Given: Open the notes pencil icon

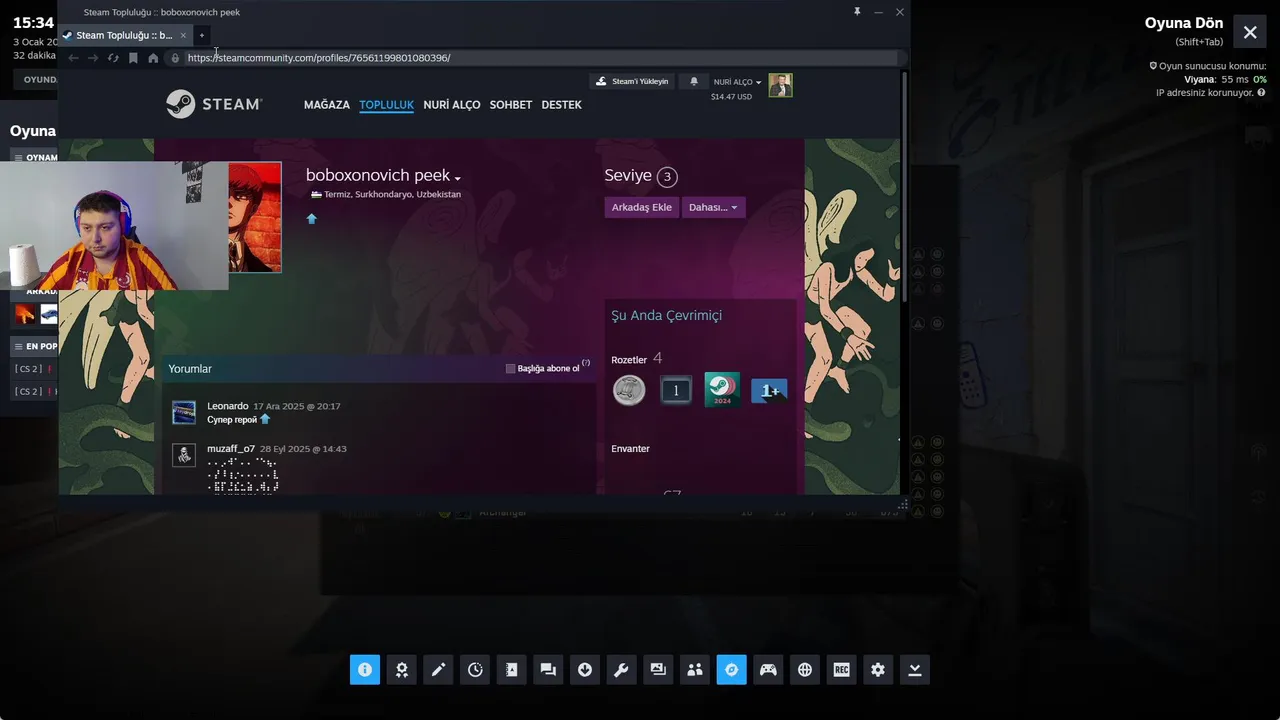Looking at the screenshot, I should click(x=438, y=670).
